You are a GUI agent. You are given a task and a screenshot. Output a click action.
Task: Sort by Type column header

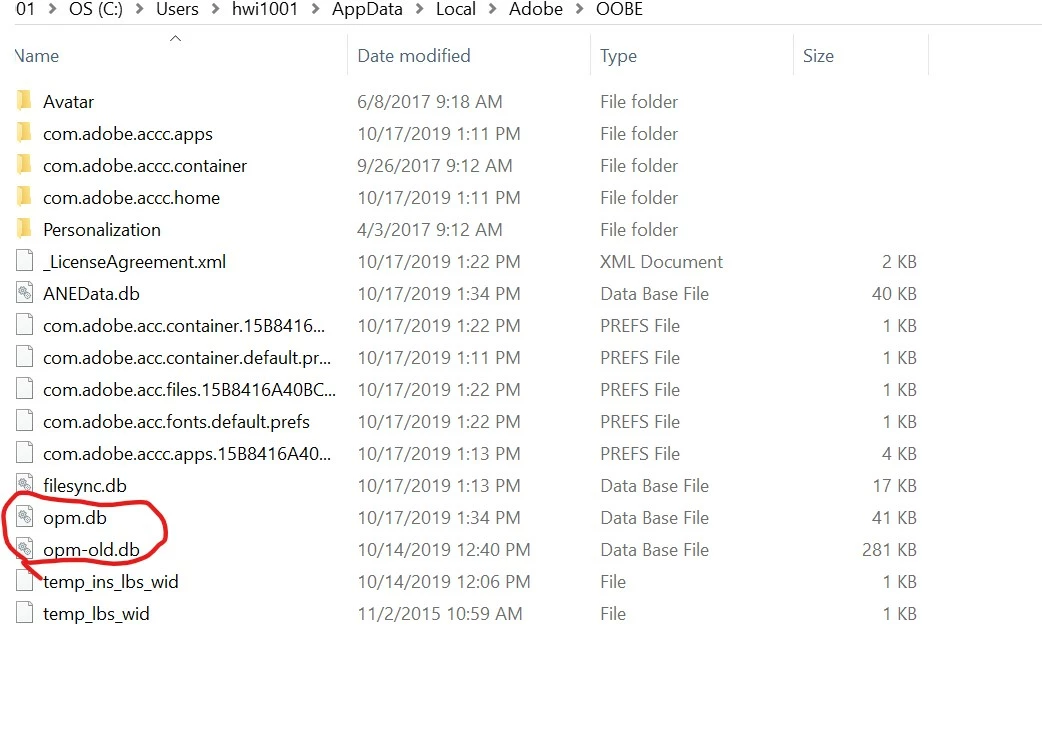618,56
